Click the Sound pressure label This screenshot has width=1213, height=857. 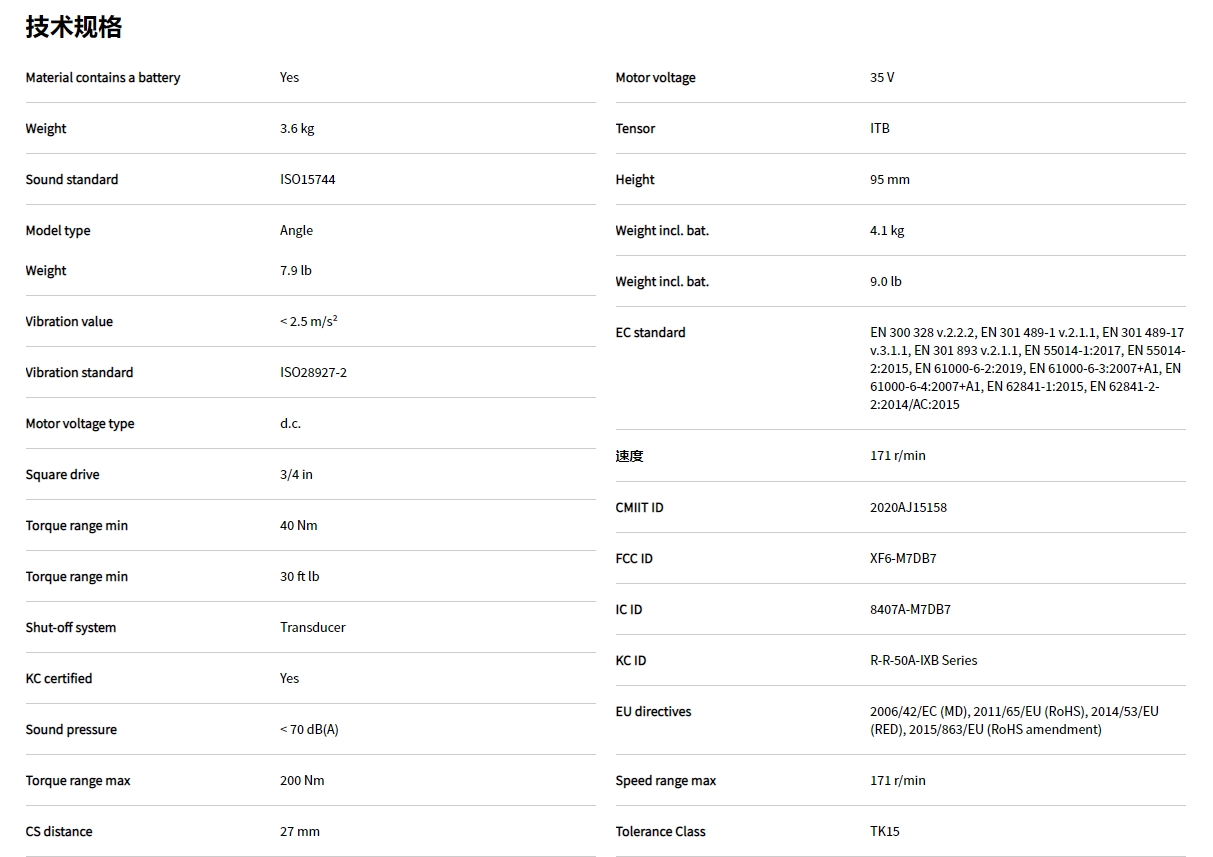coord(71,730)
